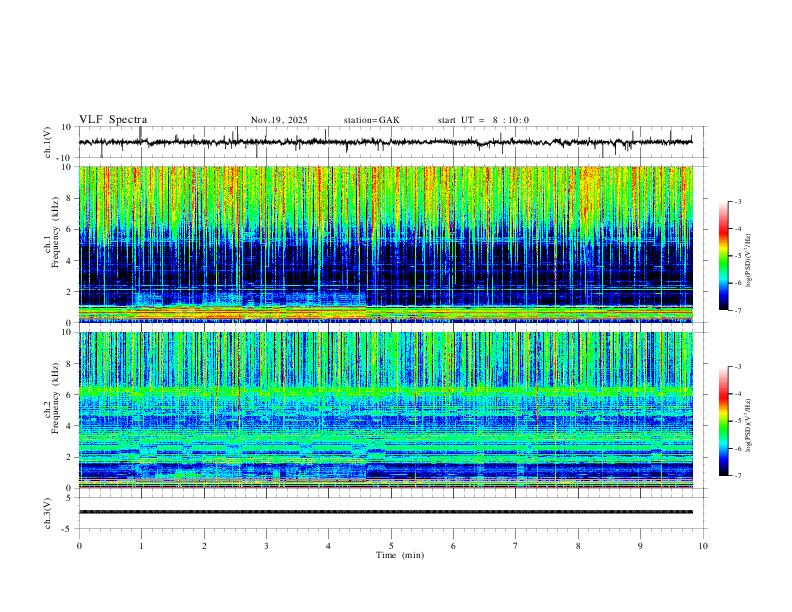Click the ch.2 spectrogram color scale bar
The height and width of the screenshot is (612, 792).
(723, 421)
